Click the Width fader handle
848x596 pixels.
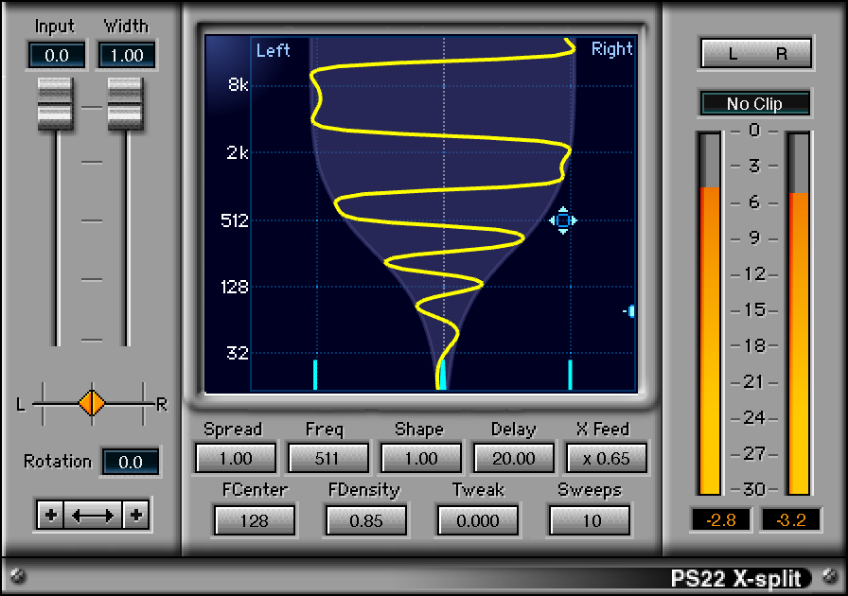pos(126,103)
